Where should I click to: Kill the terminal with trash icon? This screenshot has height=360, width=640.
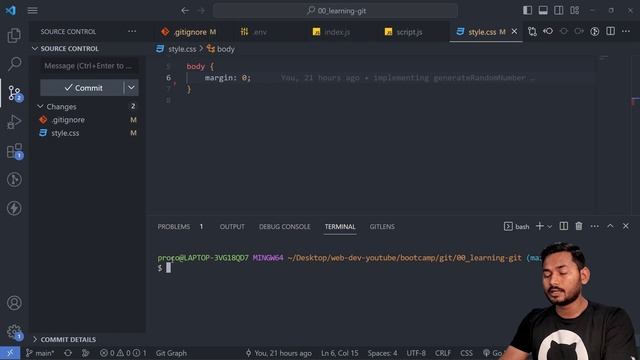coord(579,226)
